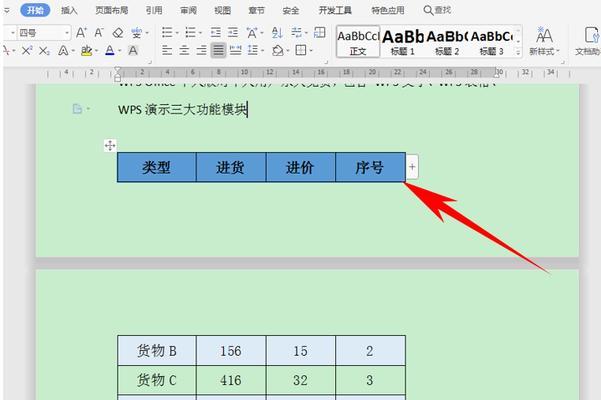Image resolution: width=601 pixels, height=400 pixels.
Task: Apply the 标题 1 style
Action: tap(402, 42)
